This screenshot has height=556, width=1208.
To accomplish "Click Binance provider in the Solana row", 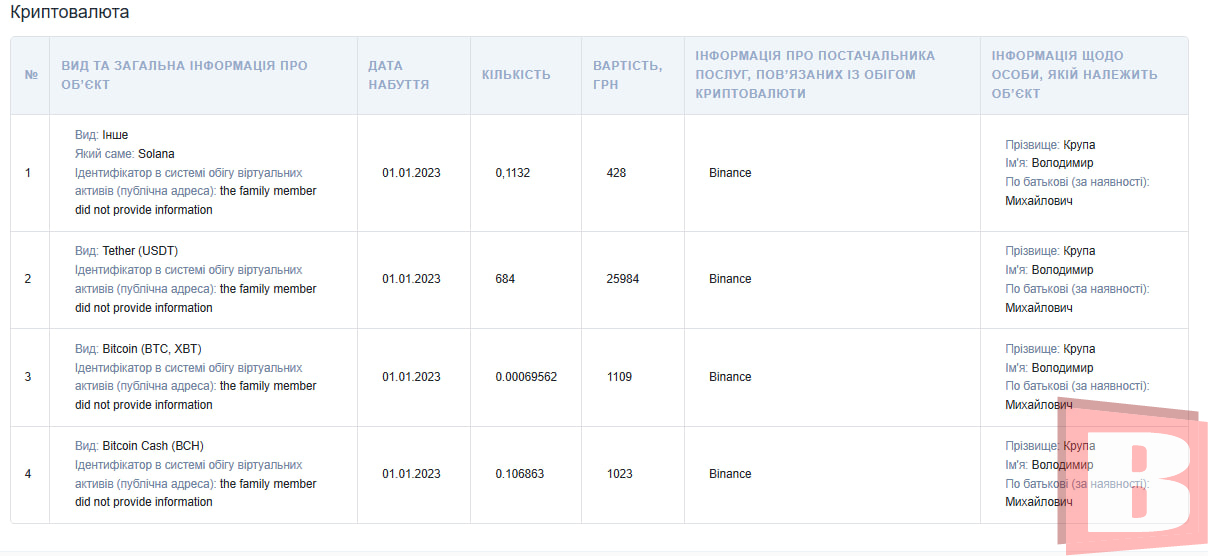I will [x=730, y=173].
